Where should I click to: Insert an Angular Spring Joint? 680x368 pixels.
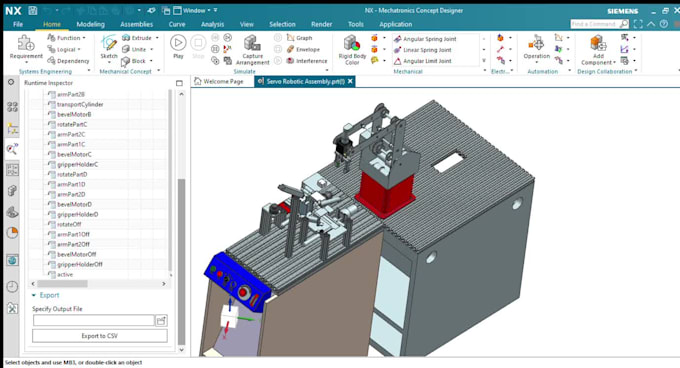coord(425,39)
